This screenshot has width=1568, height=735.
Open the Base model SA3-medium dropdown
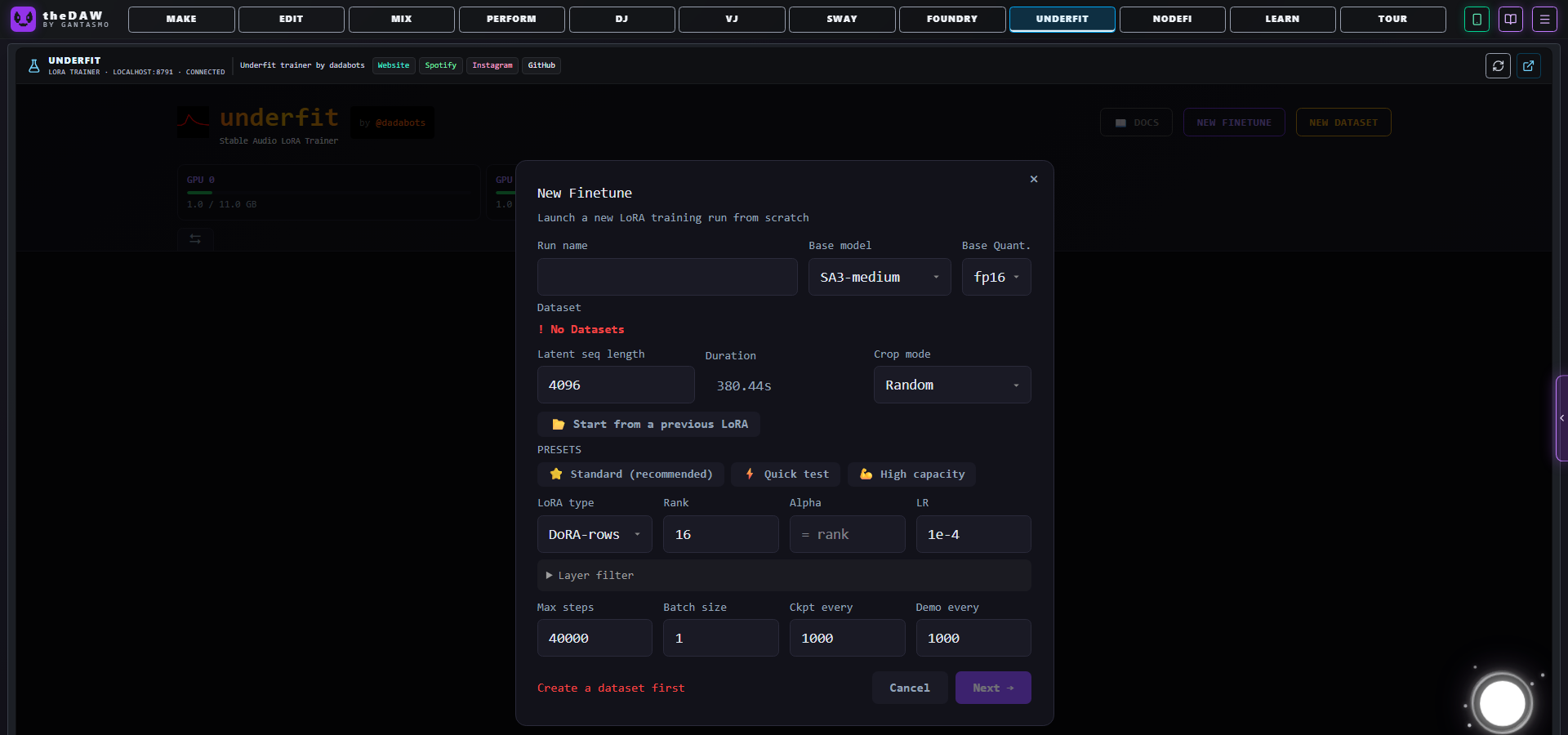point(880,277)
